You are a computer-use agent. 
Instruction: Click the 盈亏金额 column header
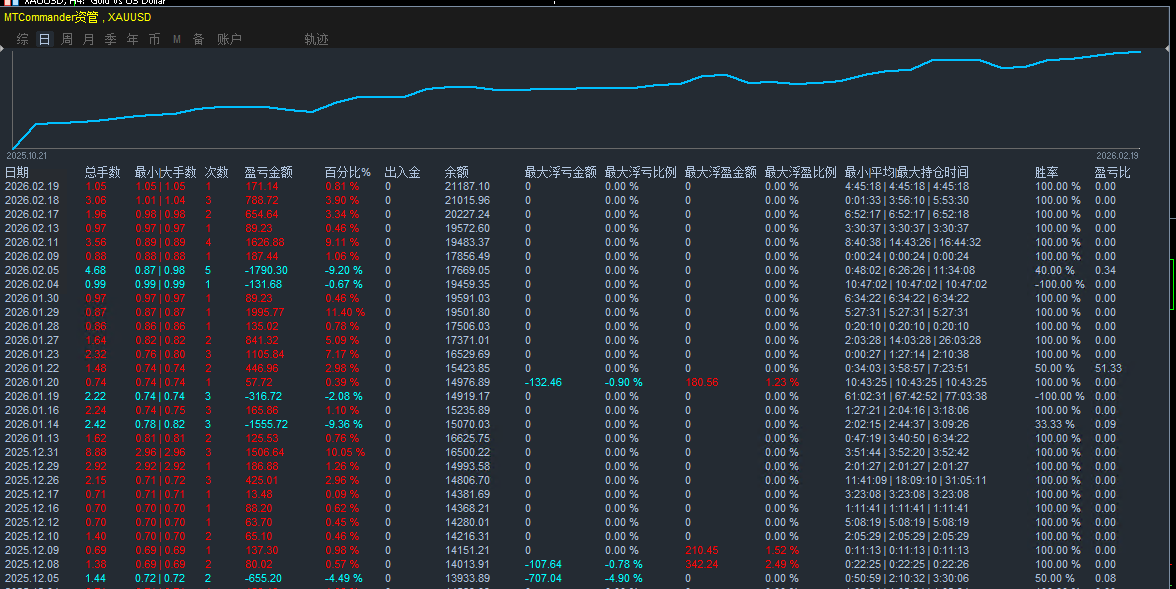(268, 173)
